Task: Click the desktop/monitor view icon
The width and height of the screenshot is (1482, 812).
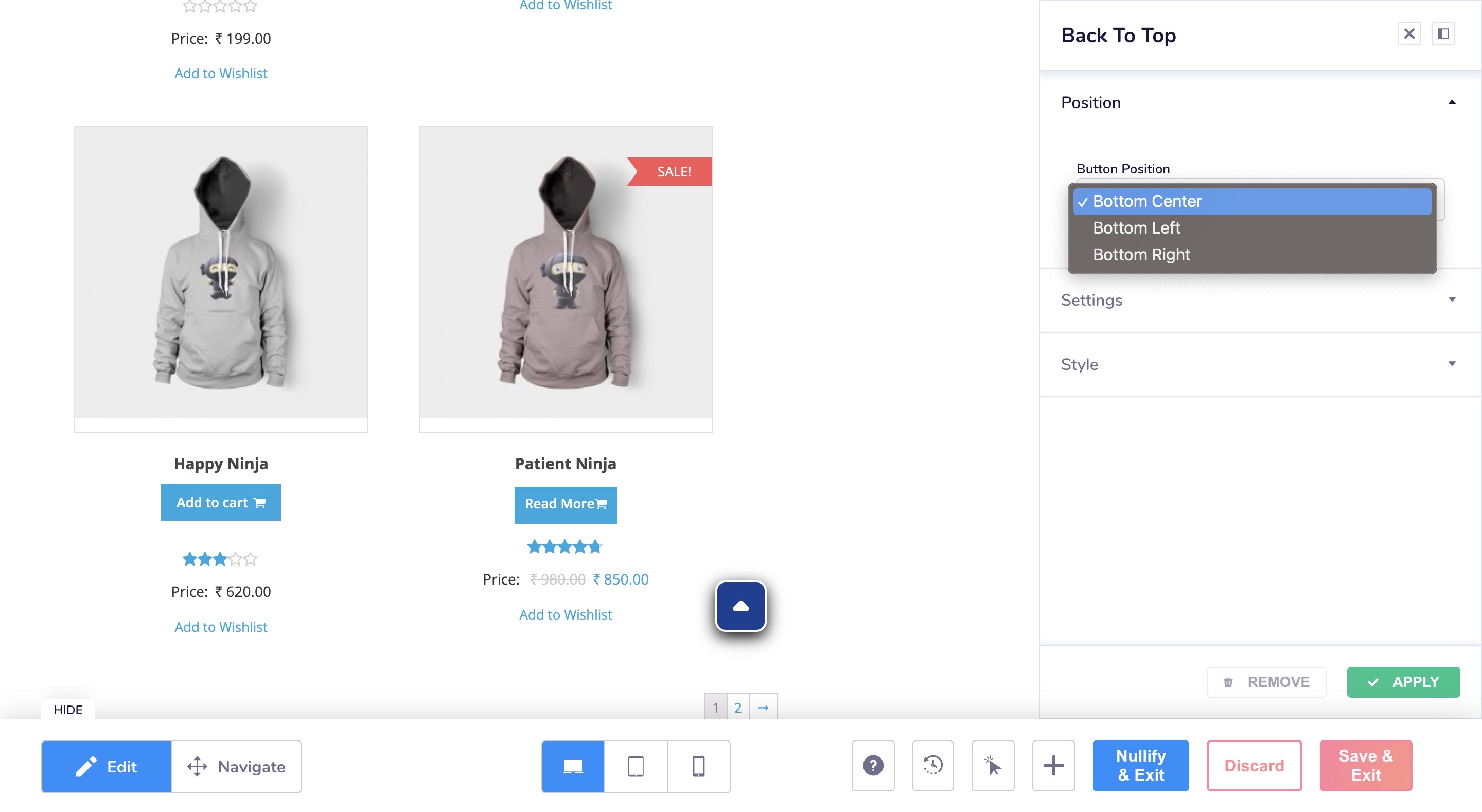Action: 573,765
